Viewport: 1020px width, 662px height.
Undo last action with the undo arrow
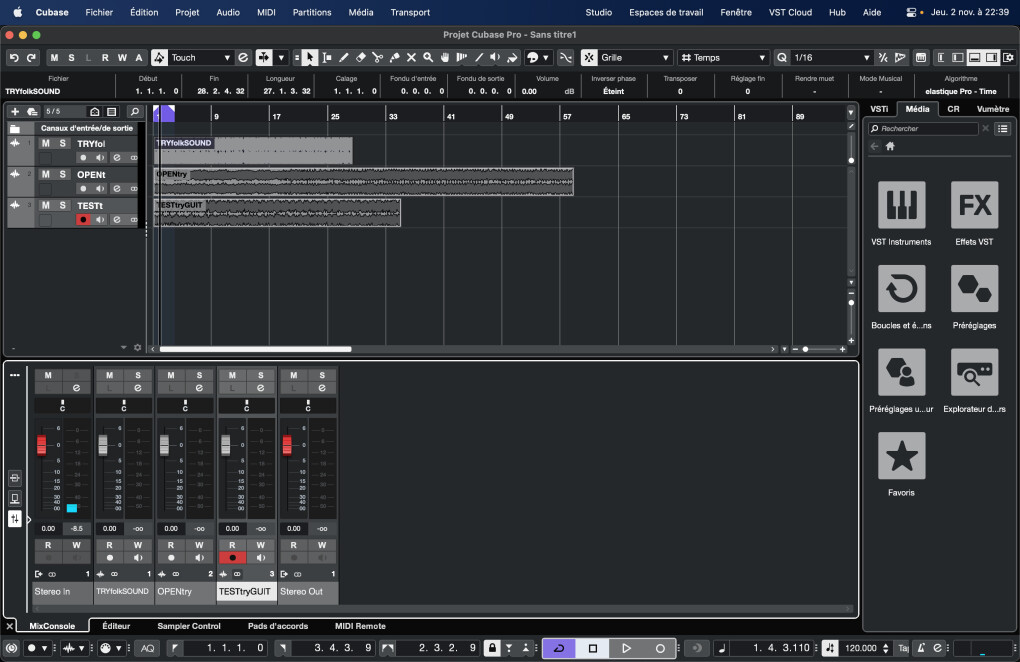[x=14, y=58]
